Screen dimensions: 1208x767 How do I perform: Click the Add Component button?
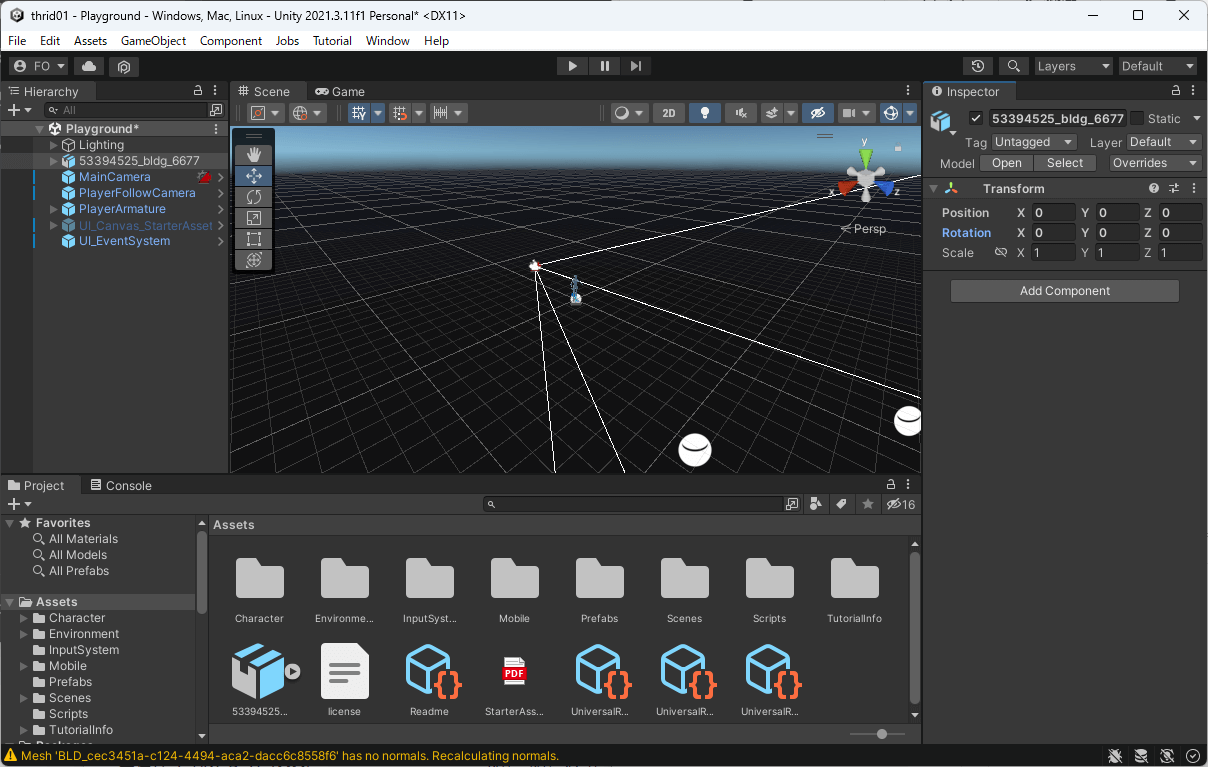1065,291
